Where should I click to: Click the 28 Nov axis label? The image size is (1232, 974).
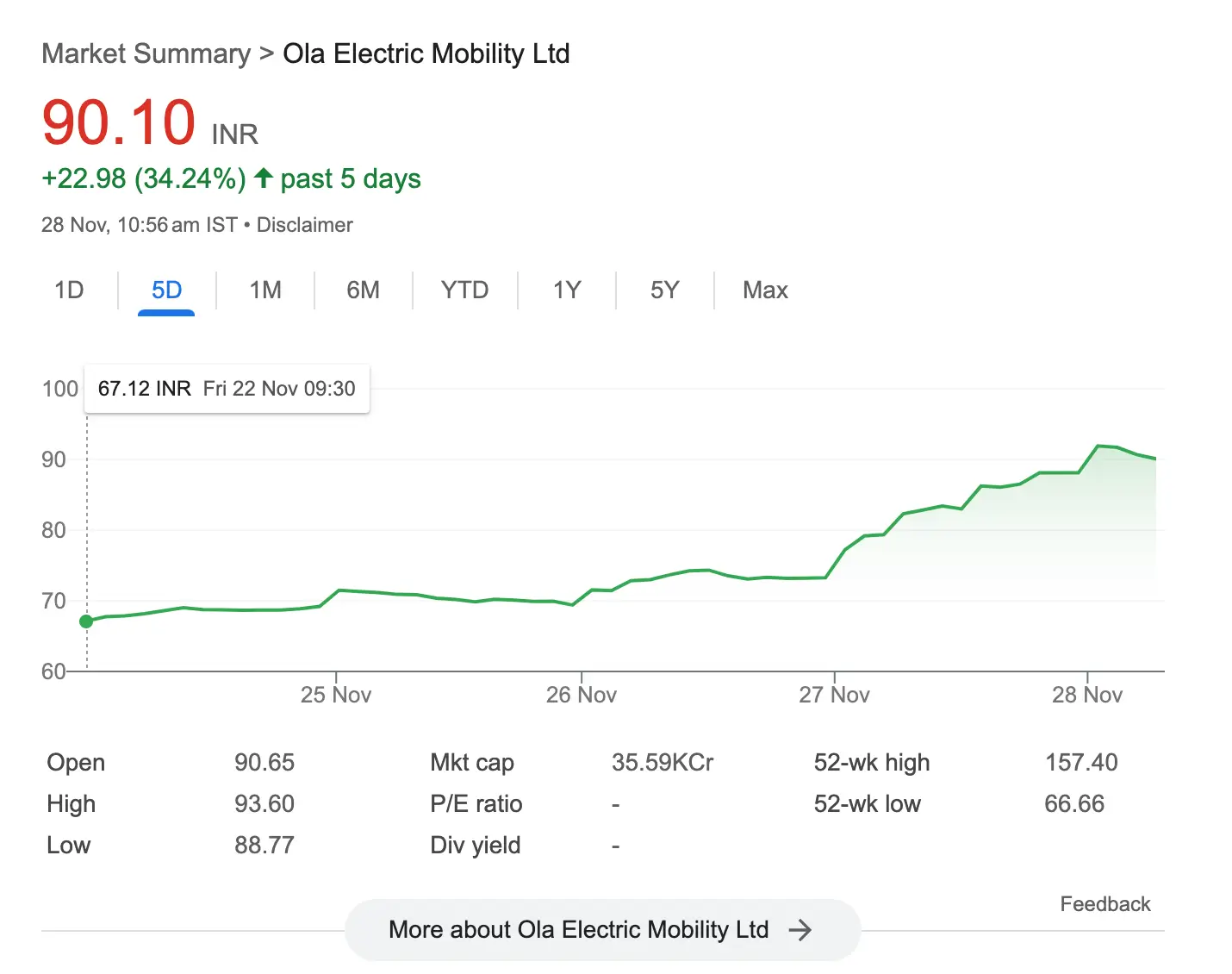[1087, 695]
